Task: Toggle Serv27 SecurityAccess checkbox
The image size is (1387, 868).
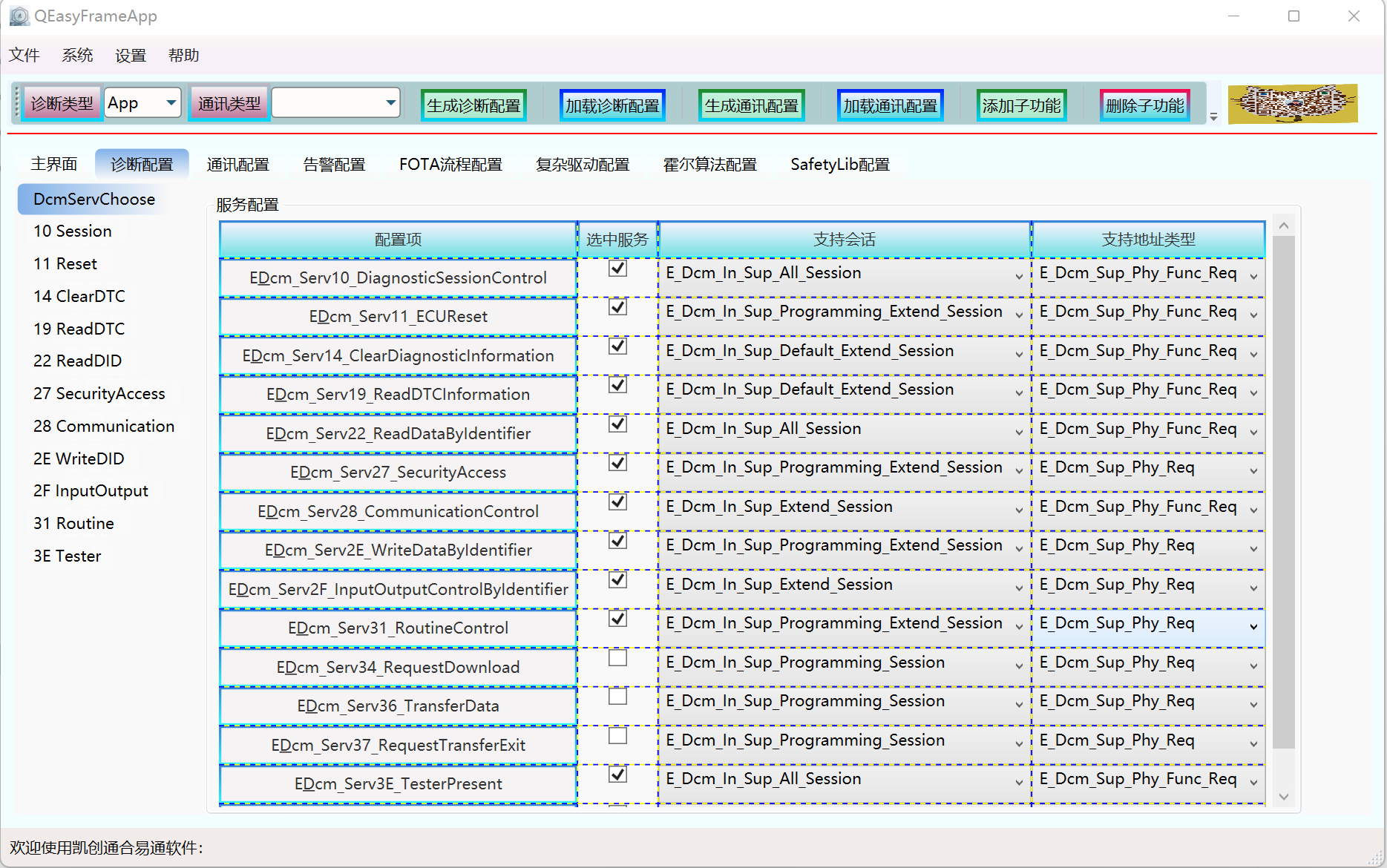Action: pos(617,462)
